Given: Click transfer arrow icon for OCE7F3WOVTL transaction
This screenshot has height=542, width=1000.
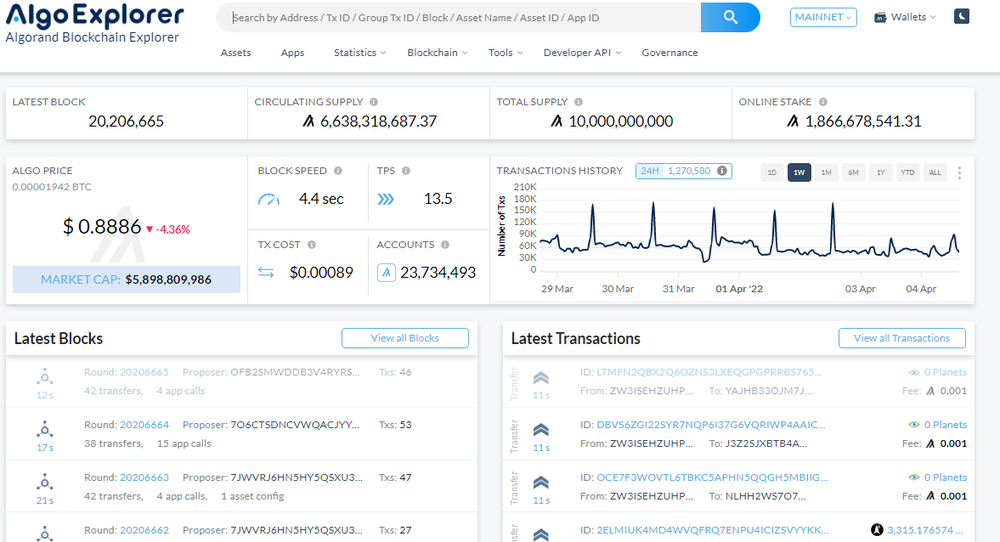Looking at the screenshot, I should 541,483.
